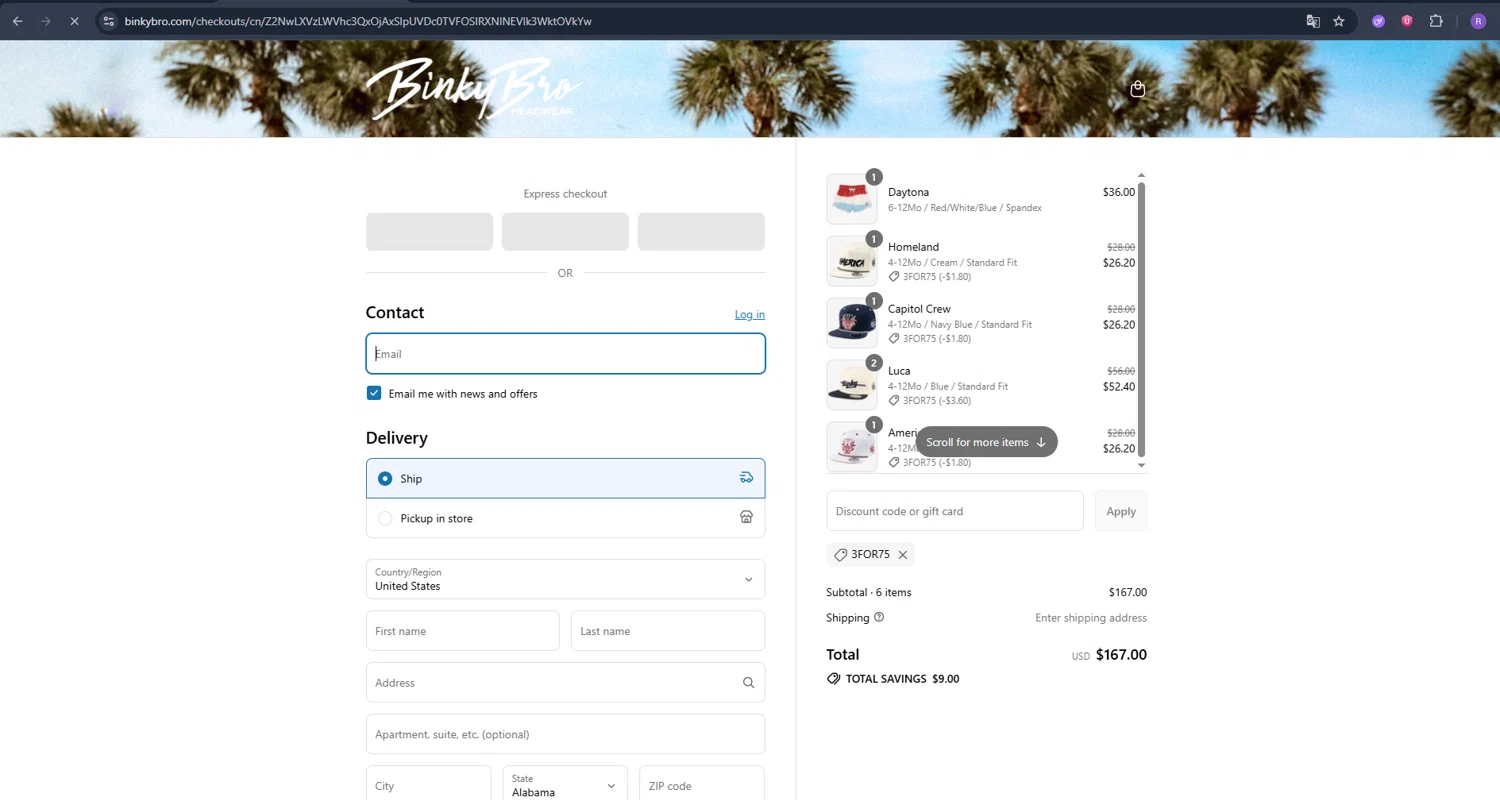The height and width of the screenshot is (800, 1500).
Task: Click the City field
Action: coord(428,785)
